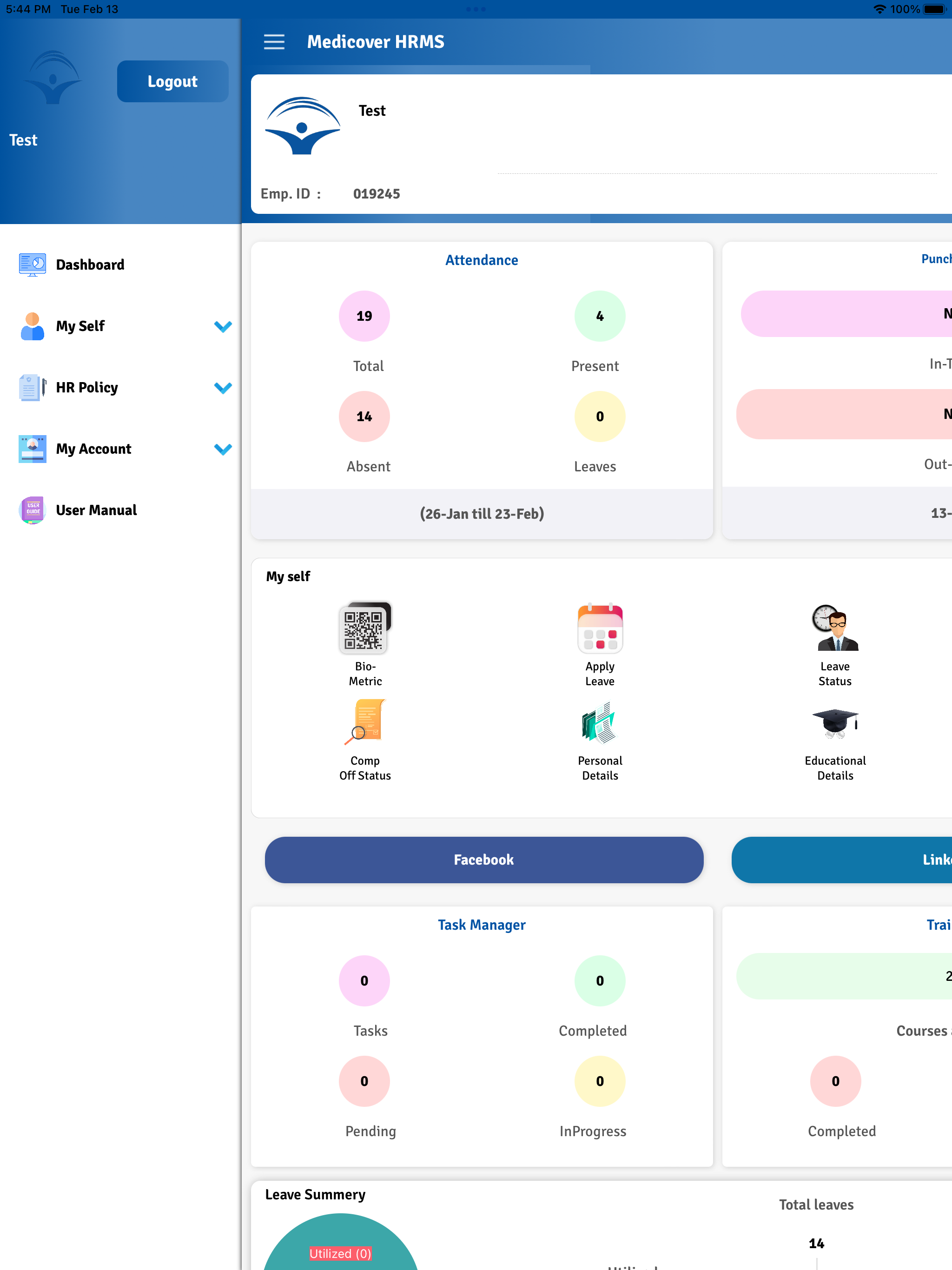Click the My Self person icon
The height and width of the screenshot is (1270, 952).
tap(32, 326)
